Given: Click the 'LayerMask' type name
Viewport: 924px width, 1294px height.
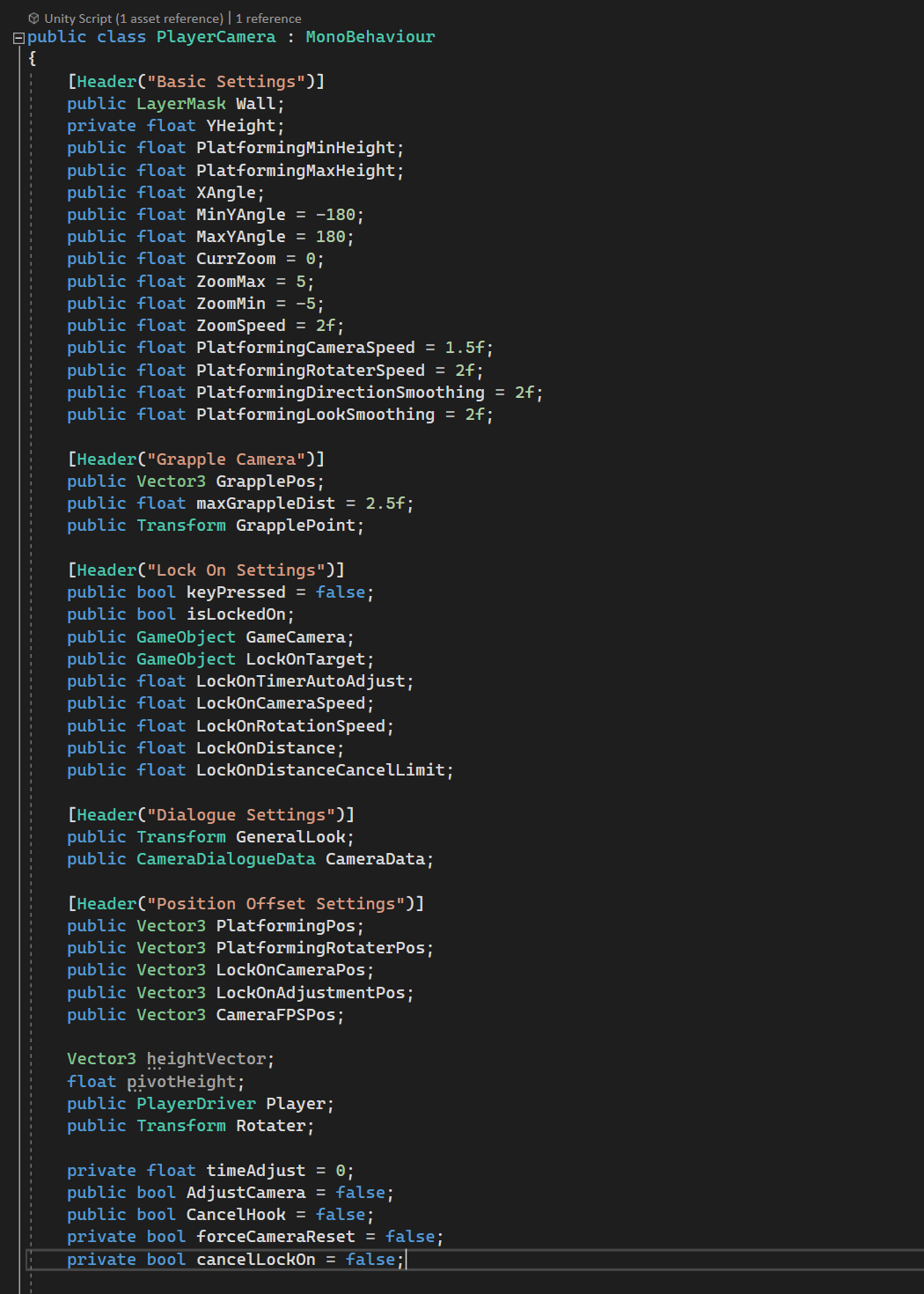Looking at the screenshot, I should click(181, 104).
